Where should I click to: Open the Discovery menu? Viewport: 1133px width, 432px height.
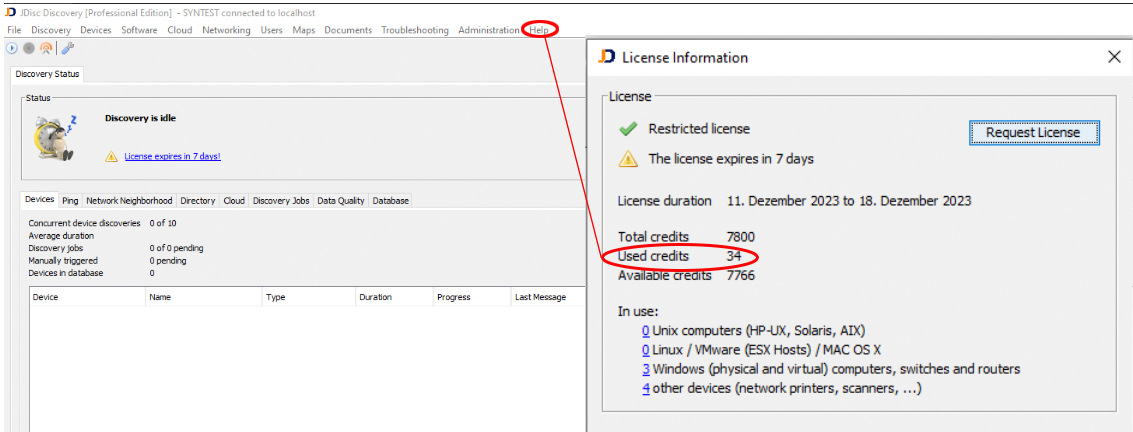click(51, 30)
